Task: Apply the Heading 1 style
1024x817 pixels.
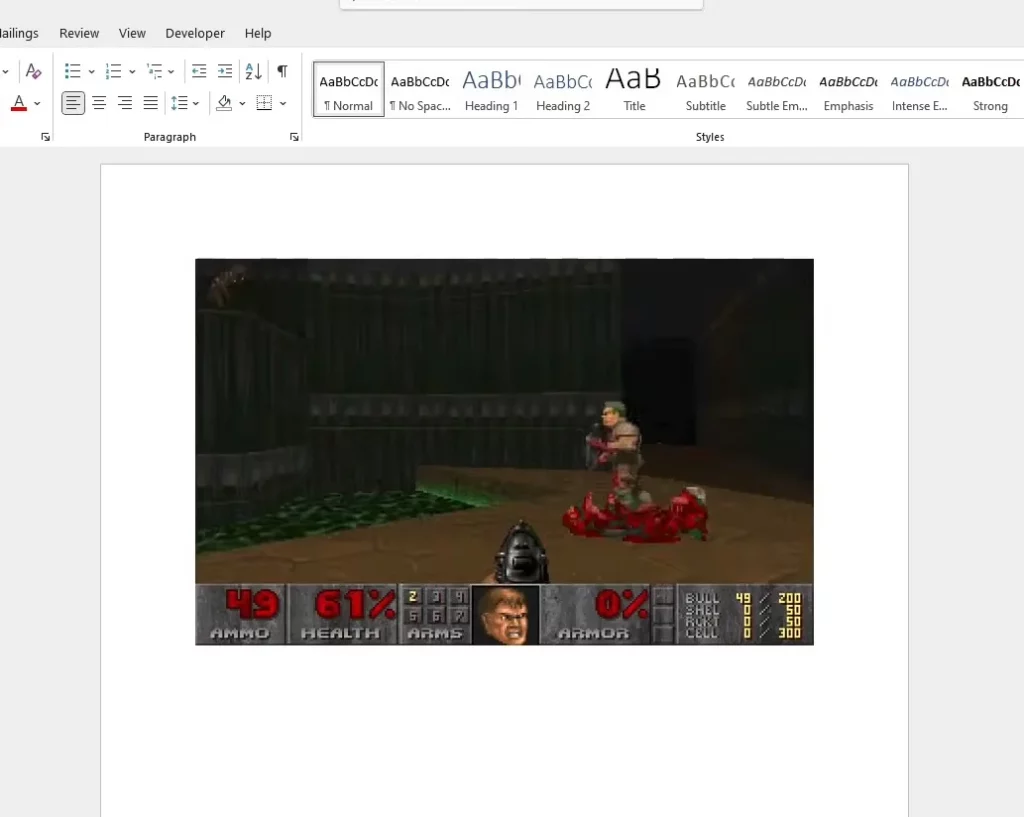Action: coord(491,89)
